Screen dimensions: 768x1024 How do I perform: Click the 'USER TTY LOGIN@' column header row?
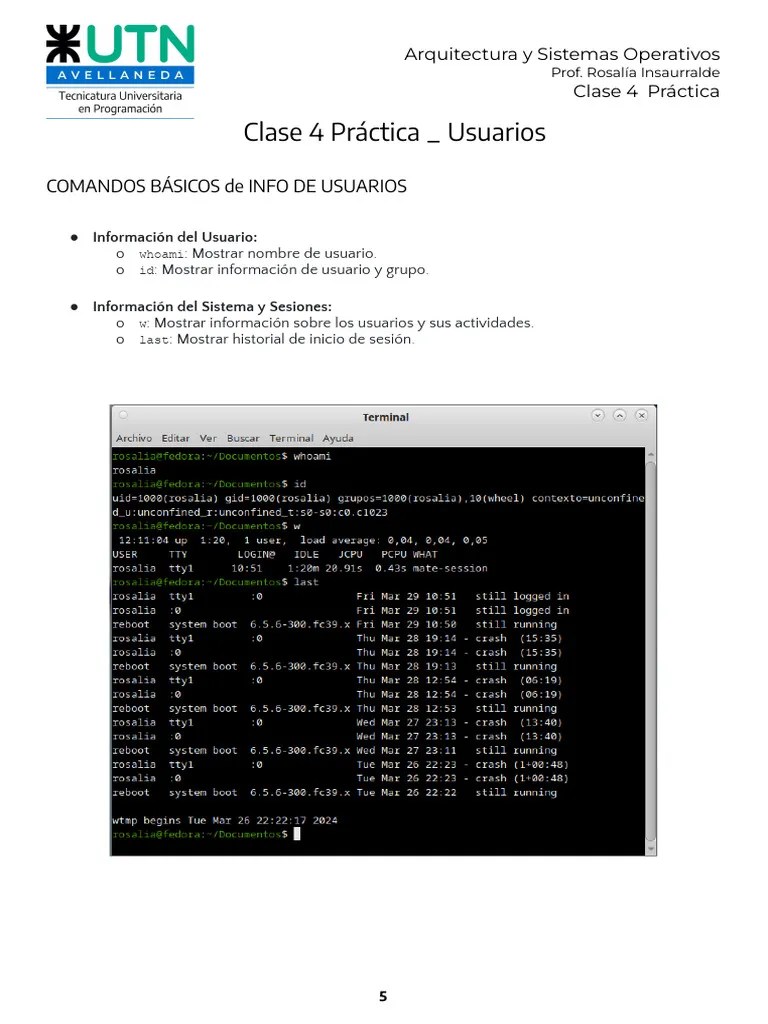275,554
